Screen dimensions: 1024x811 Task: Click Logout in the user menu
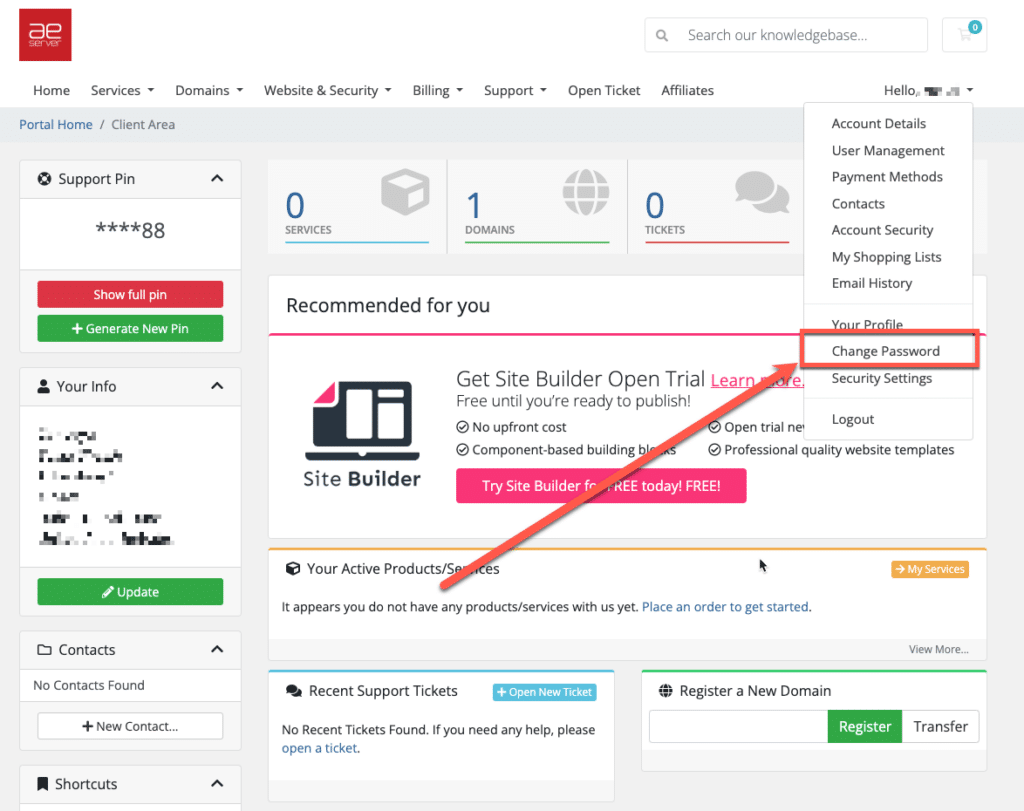pos(852,419)
